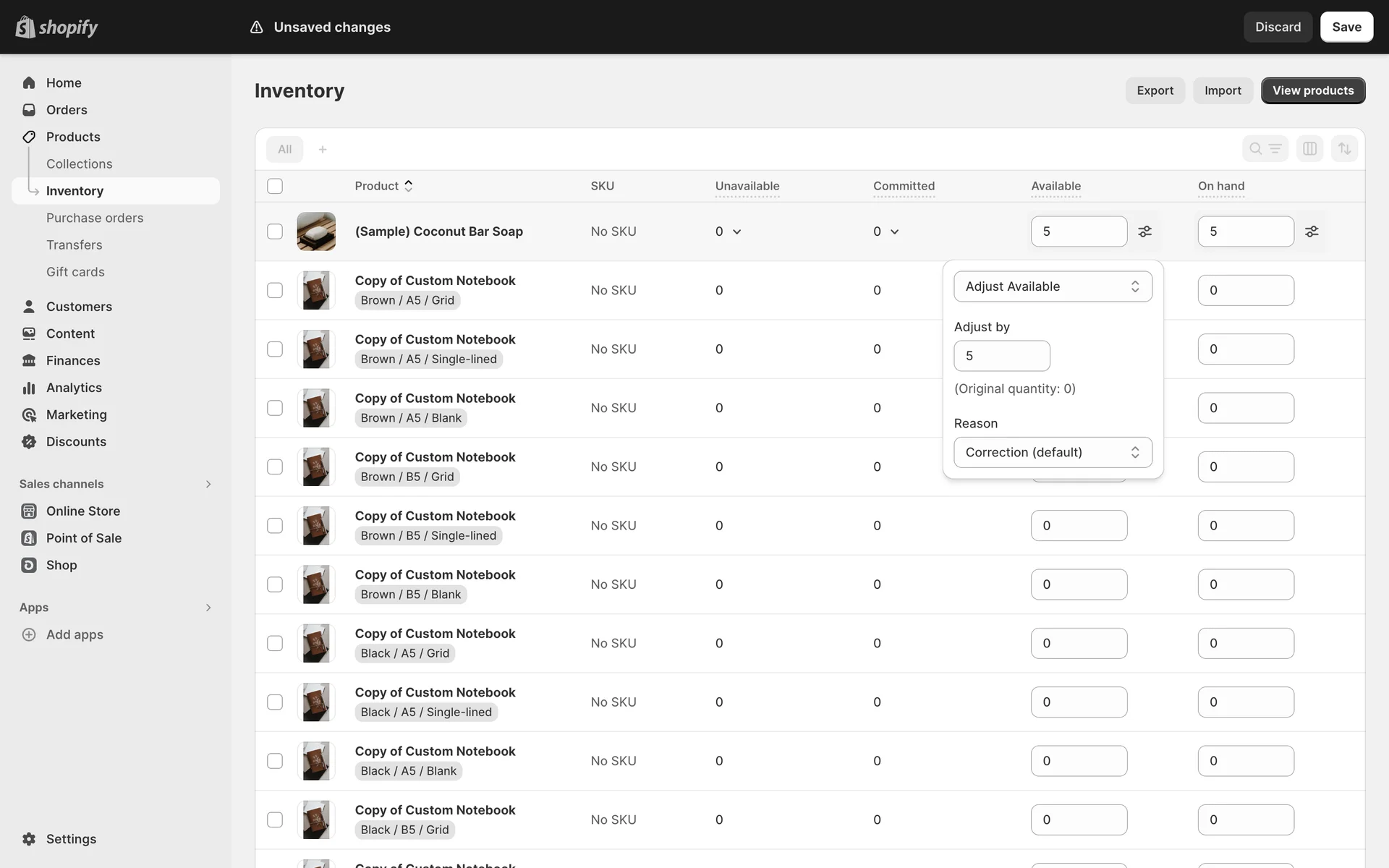Select checkbox for Brown / A5 / Grid notebook
Screen dimensions: 1389x868
pyautogui.click(x=275, y=290)
